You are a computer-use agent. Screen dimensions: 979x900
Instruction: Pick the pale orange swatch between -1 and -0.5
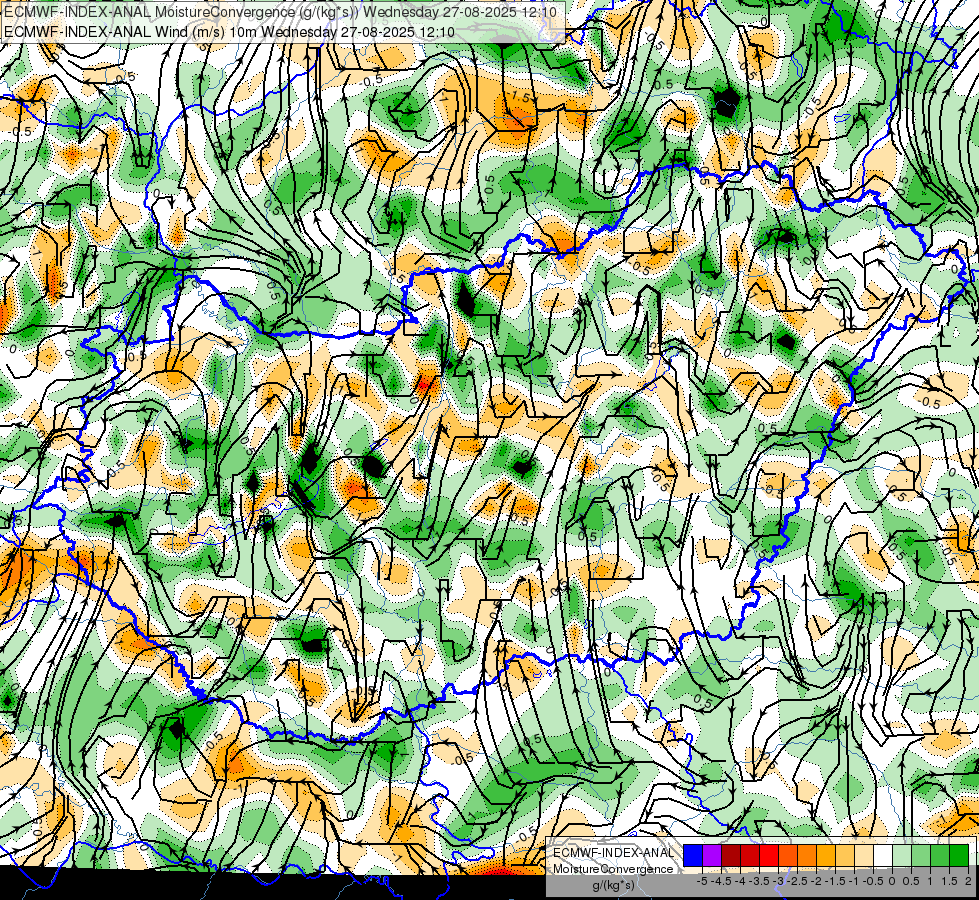point(864,856)
